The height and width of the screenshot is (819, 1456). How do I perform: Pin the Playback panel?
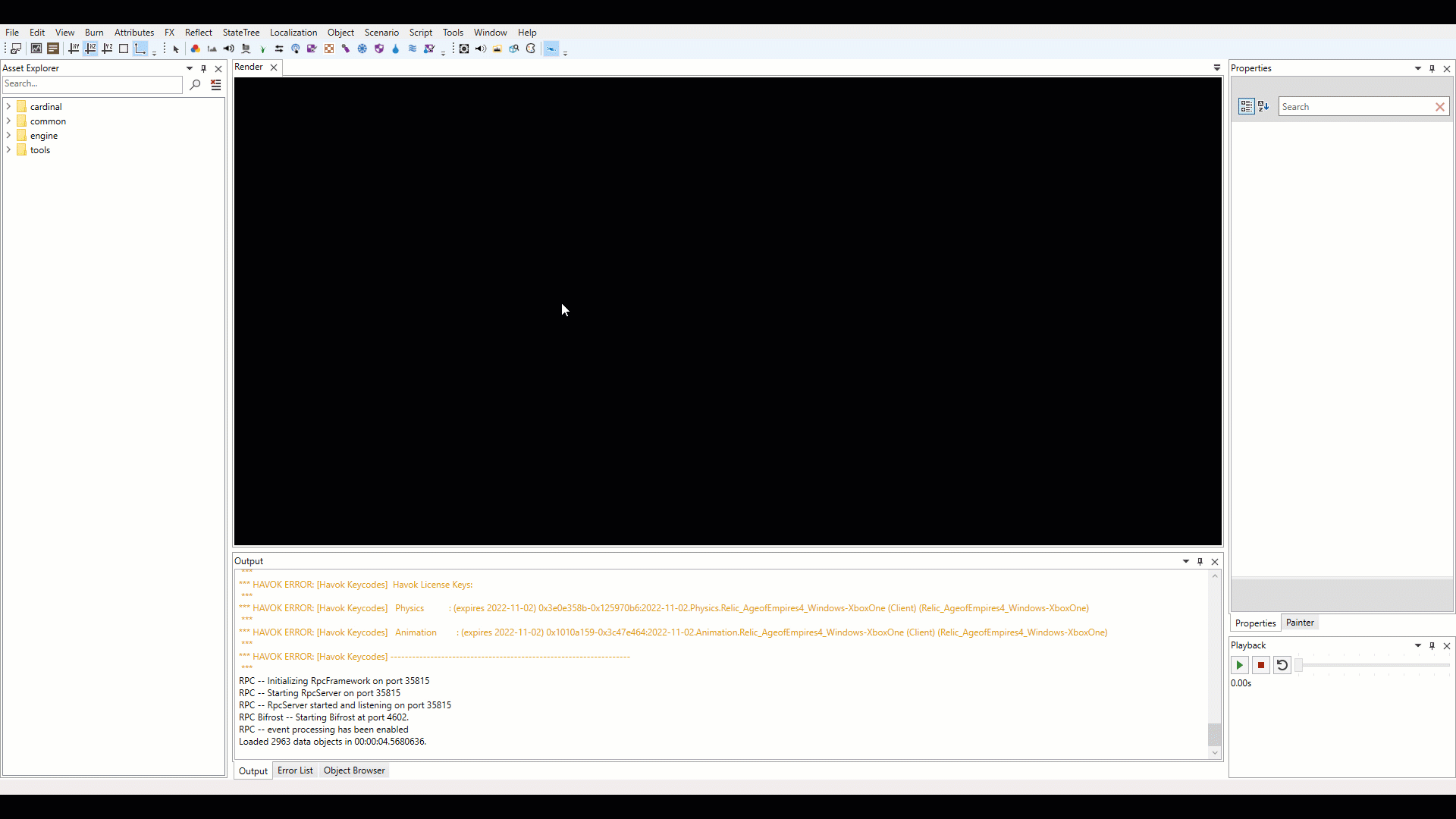(1432, 645)
